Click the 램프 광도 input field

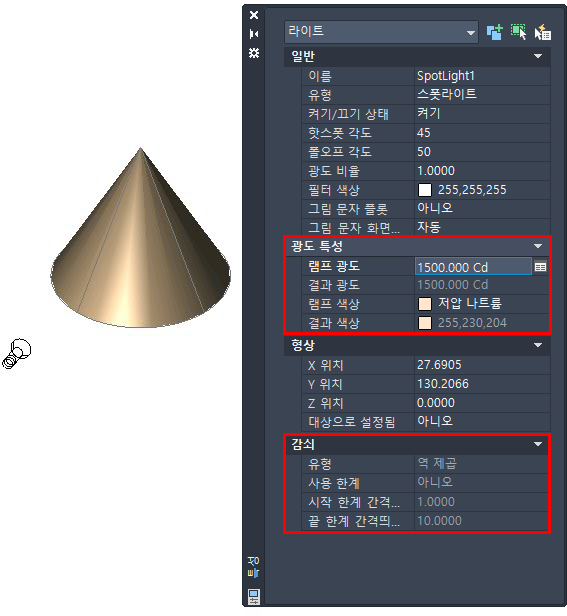473,267
